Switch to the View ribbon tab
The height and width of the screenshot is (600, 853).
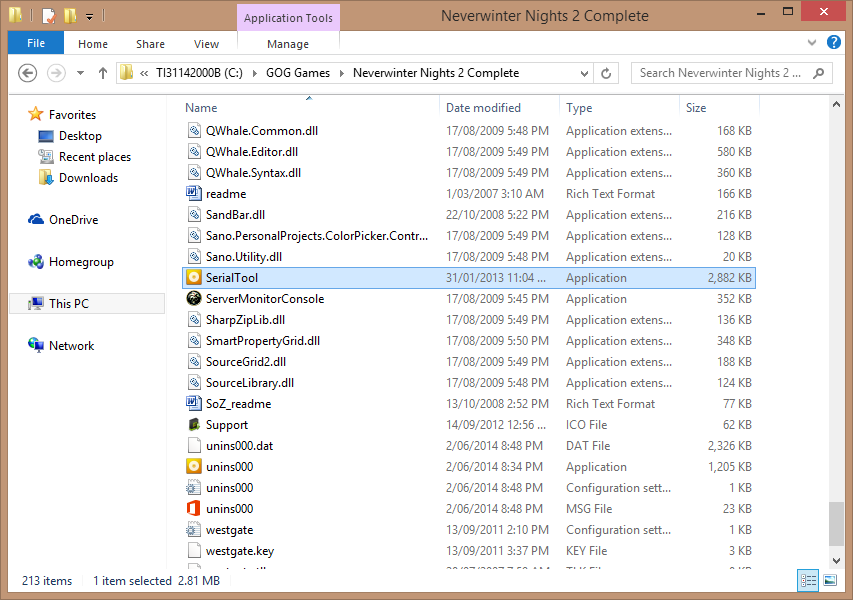206,44
